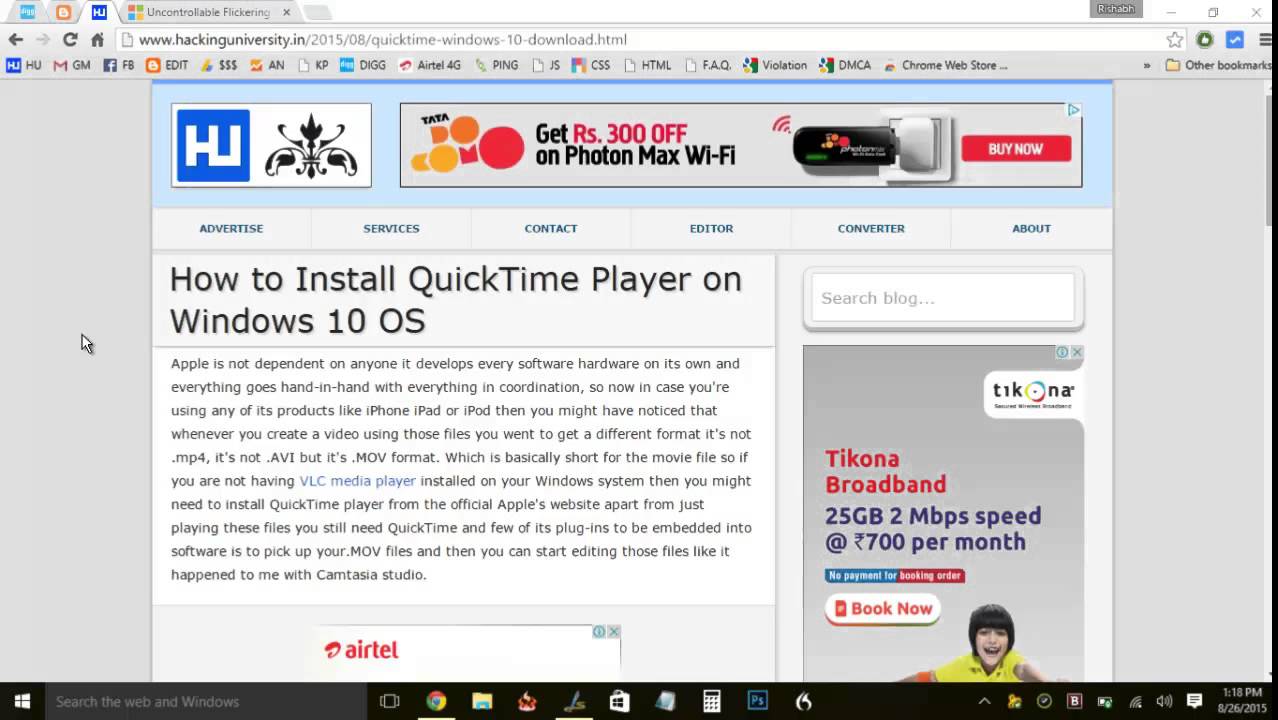Open File Explorer from the taskbar
Viewport: 1278px width, 720px height.
coord(482,702)
